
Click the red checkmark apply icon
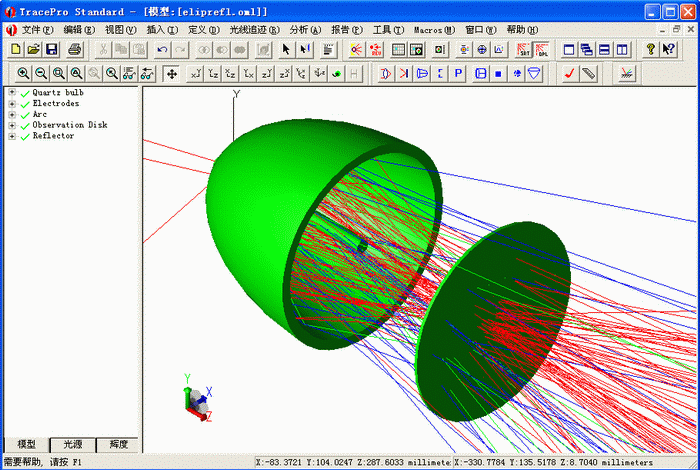click(x=569, y=74)
